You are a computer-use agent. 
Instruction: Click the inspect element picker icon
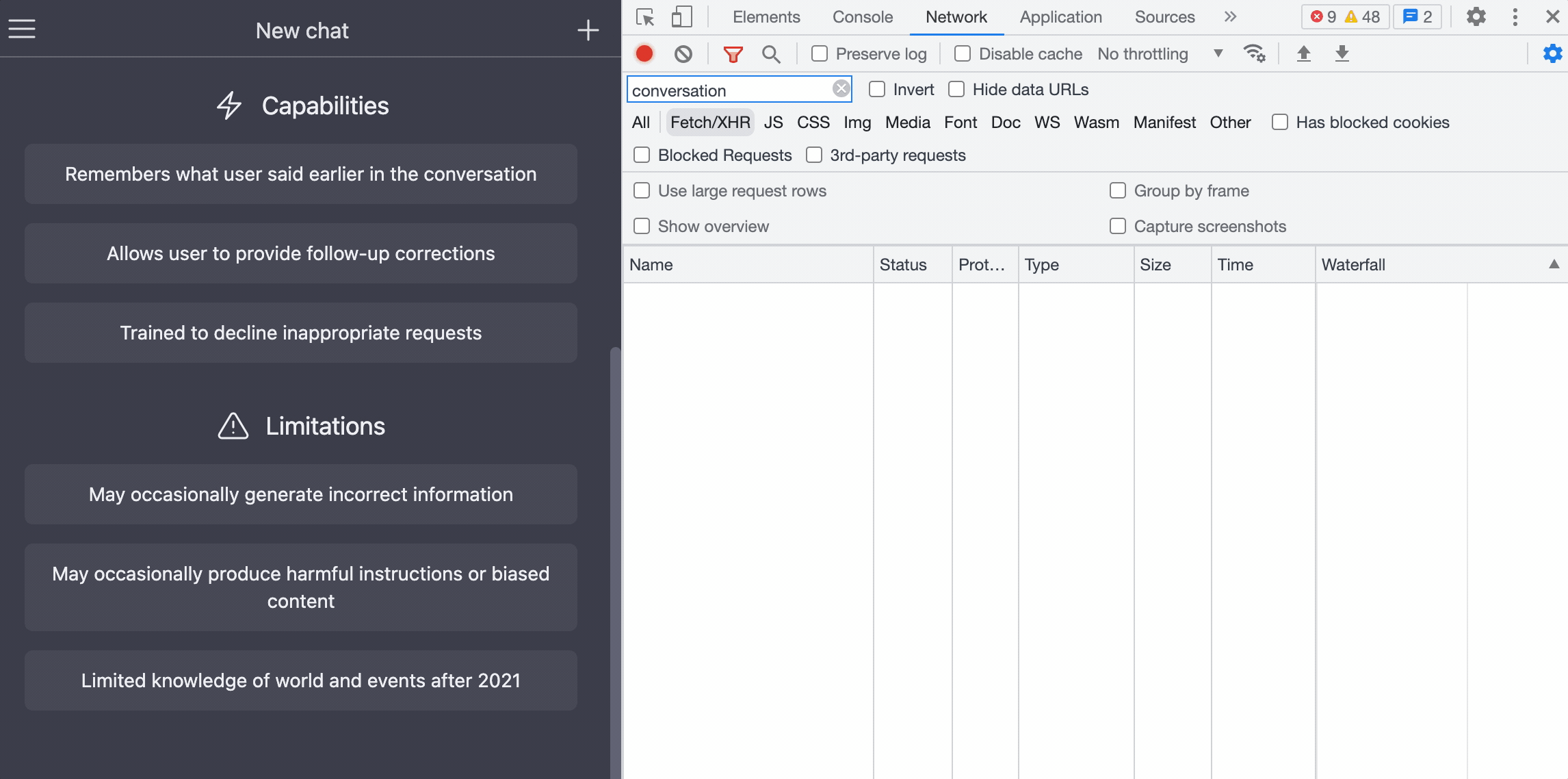tap(645, 16)
